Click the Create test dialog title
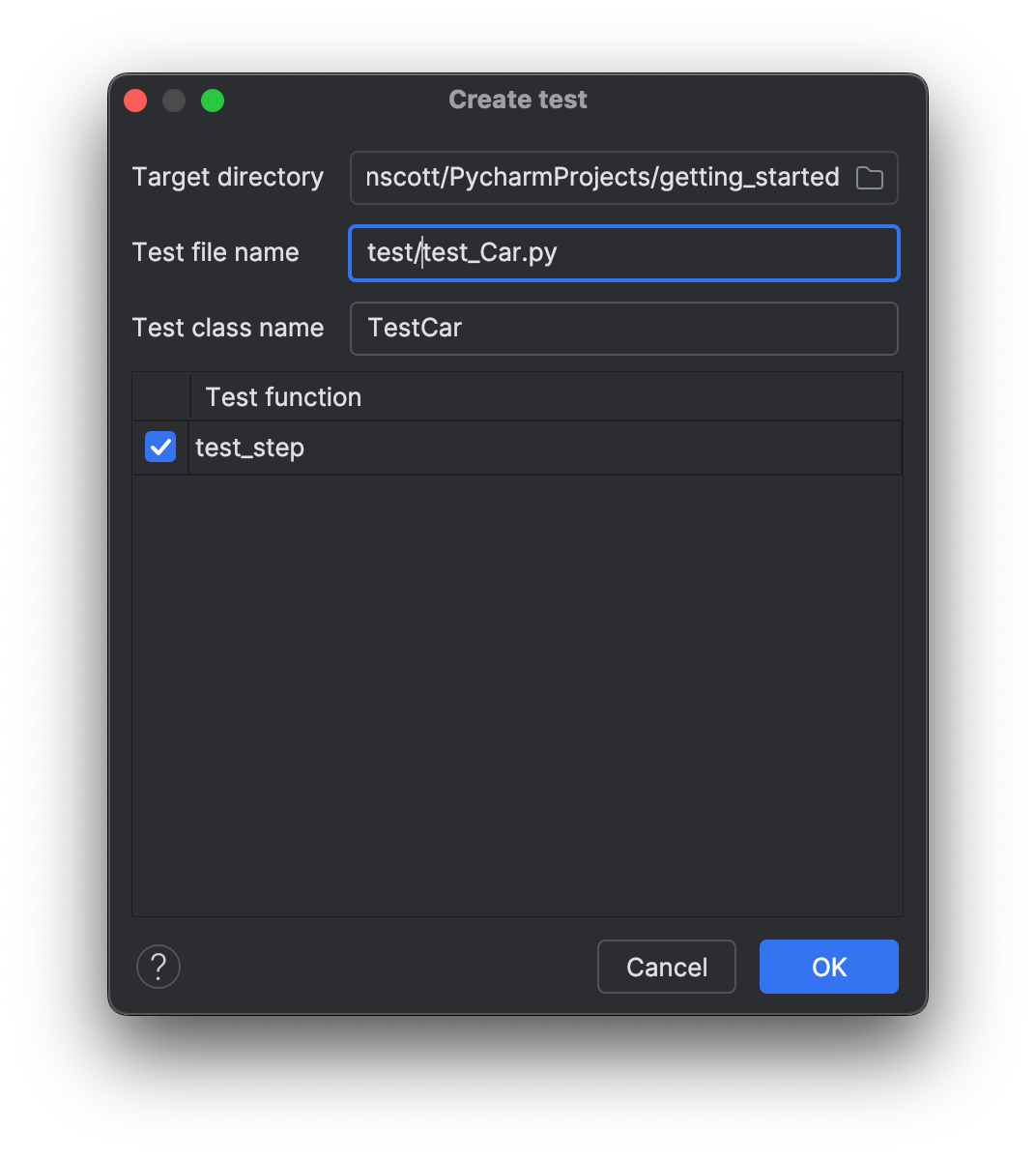 (517, 100)
